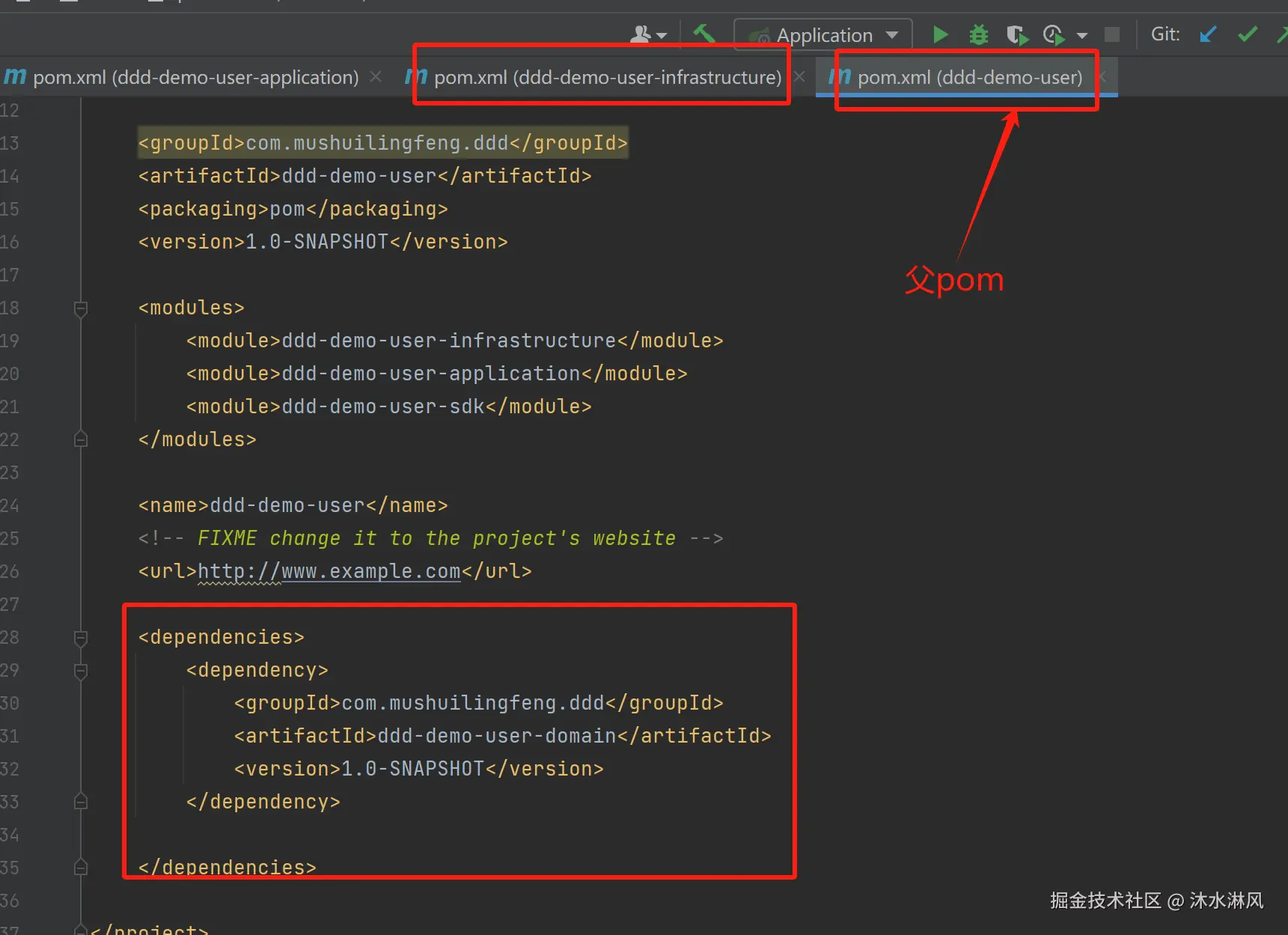Screen dimensions: 1288x935
Task: Click fold marker at closing dependencies tag
Action: [81, 868]
